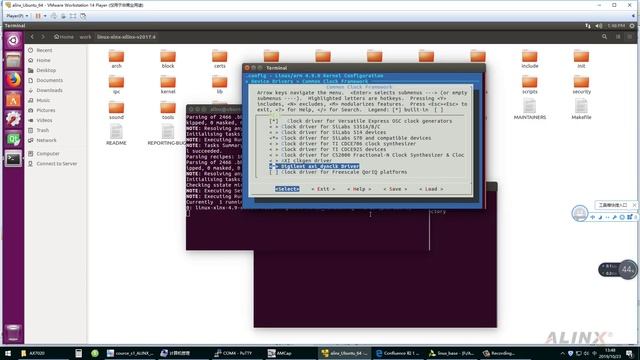Toggle Versatile Express OSC clock driver option

coord(360,121)
